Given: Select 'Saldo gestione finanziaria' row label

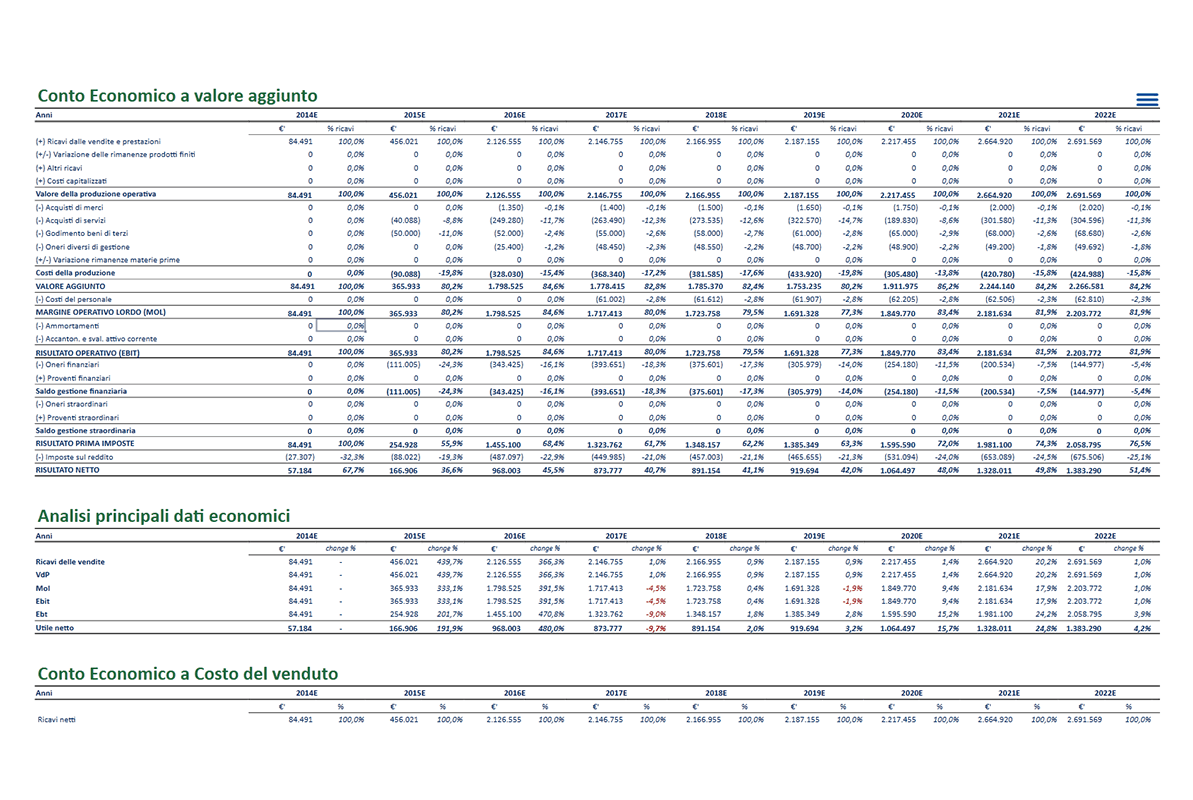Looking at the screenshot, I should (81, 391).
